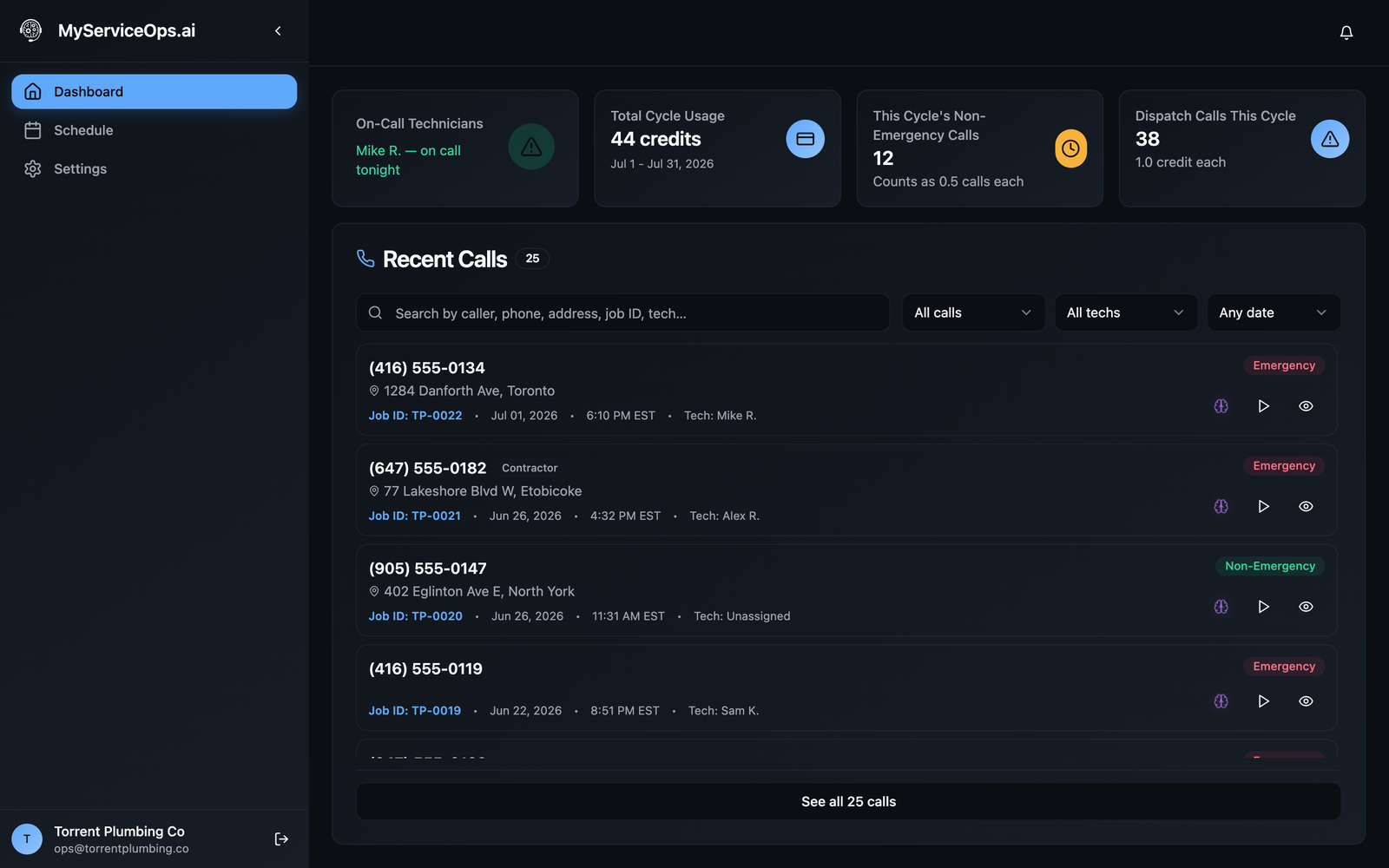Click the Dispatch Calls alert icon
This screenshot has height=868, width=1389.
coord(1330,139)
